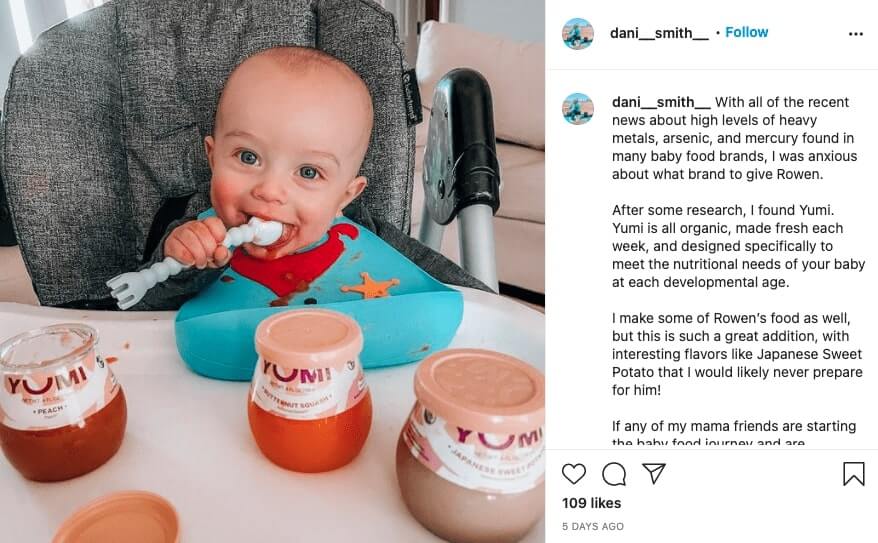
Task: Share the post via paper plane icon
Action: [x=653, y=474]
